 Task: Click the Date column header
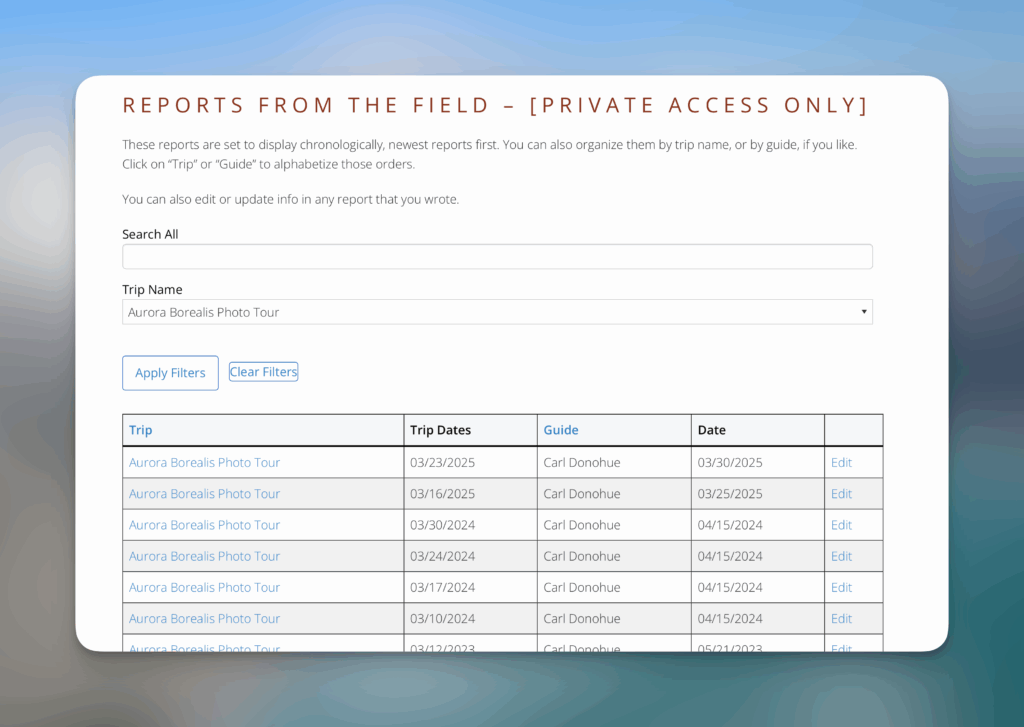pos(712,429)
